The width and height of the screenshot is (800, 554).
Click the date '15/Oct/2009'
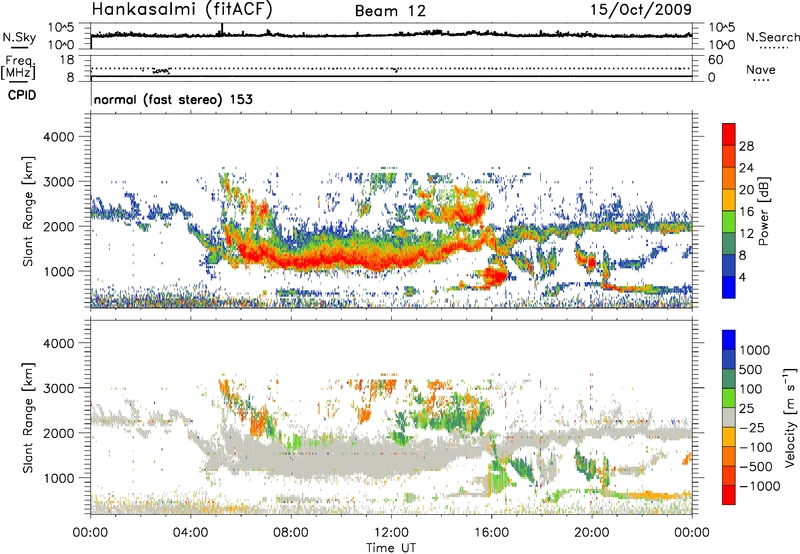641,10
